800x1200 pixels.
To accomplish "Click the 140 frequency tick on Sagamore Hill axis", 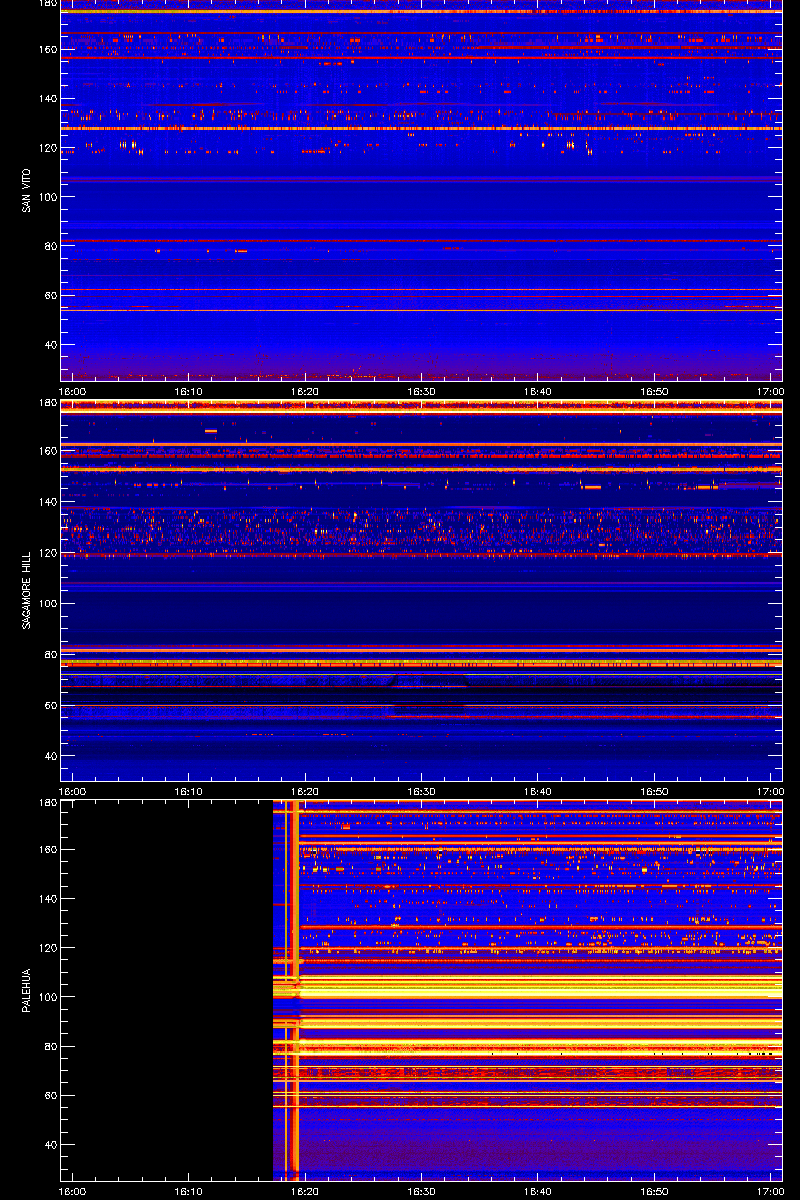I will (46, 502).
